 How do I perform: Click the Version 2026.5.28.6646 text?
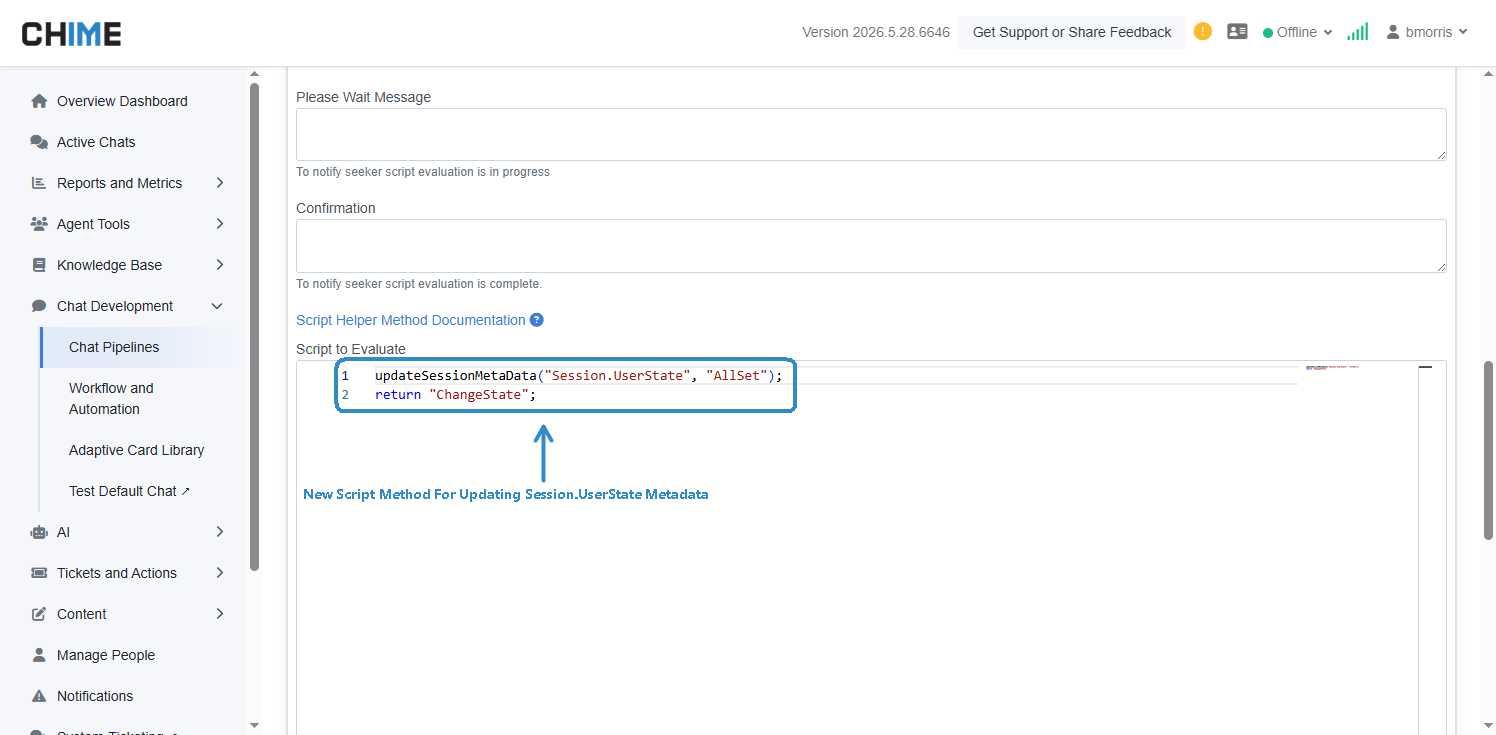click(x=876, y=32)
